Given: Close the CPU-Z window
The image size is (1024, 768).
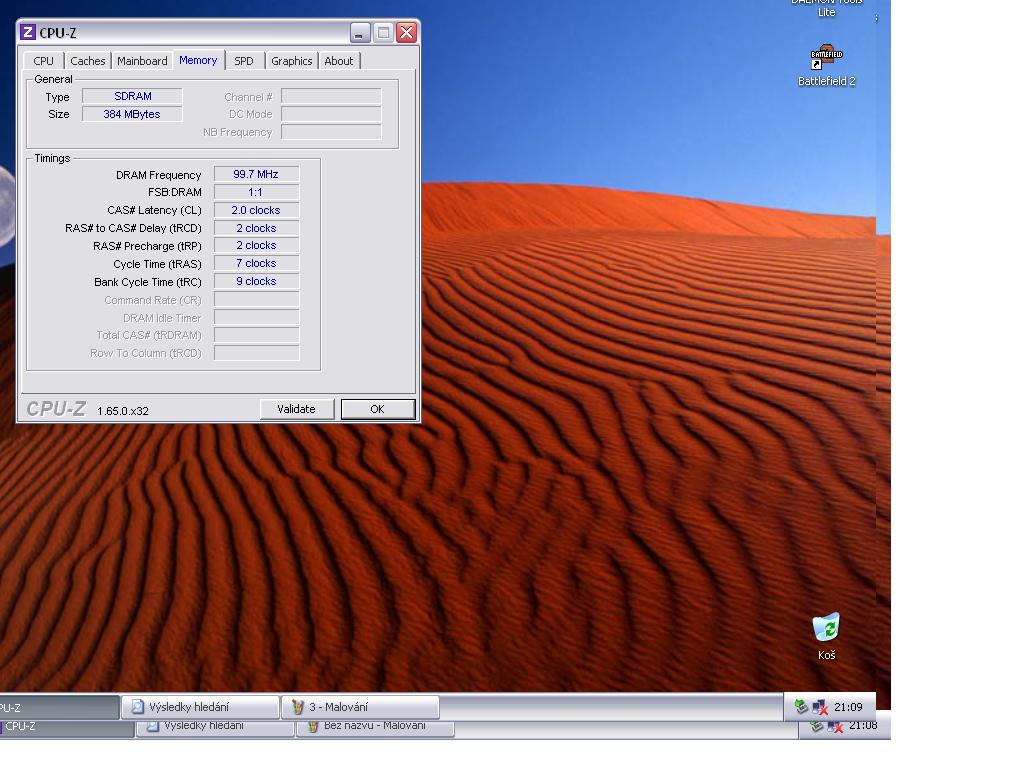Looking at the screenshot, I should 406,33.
